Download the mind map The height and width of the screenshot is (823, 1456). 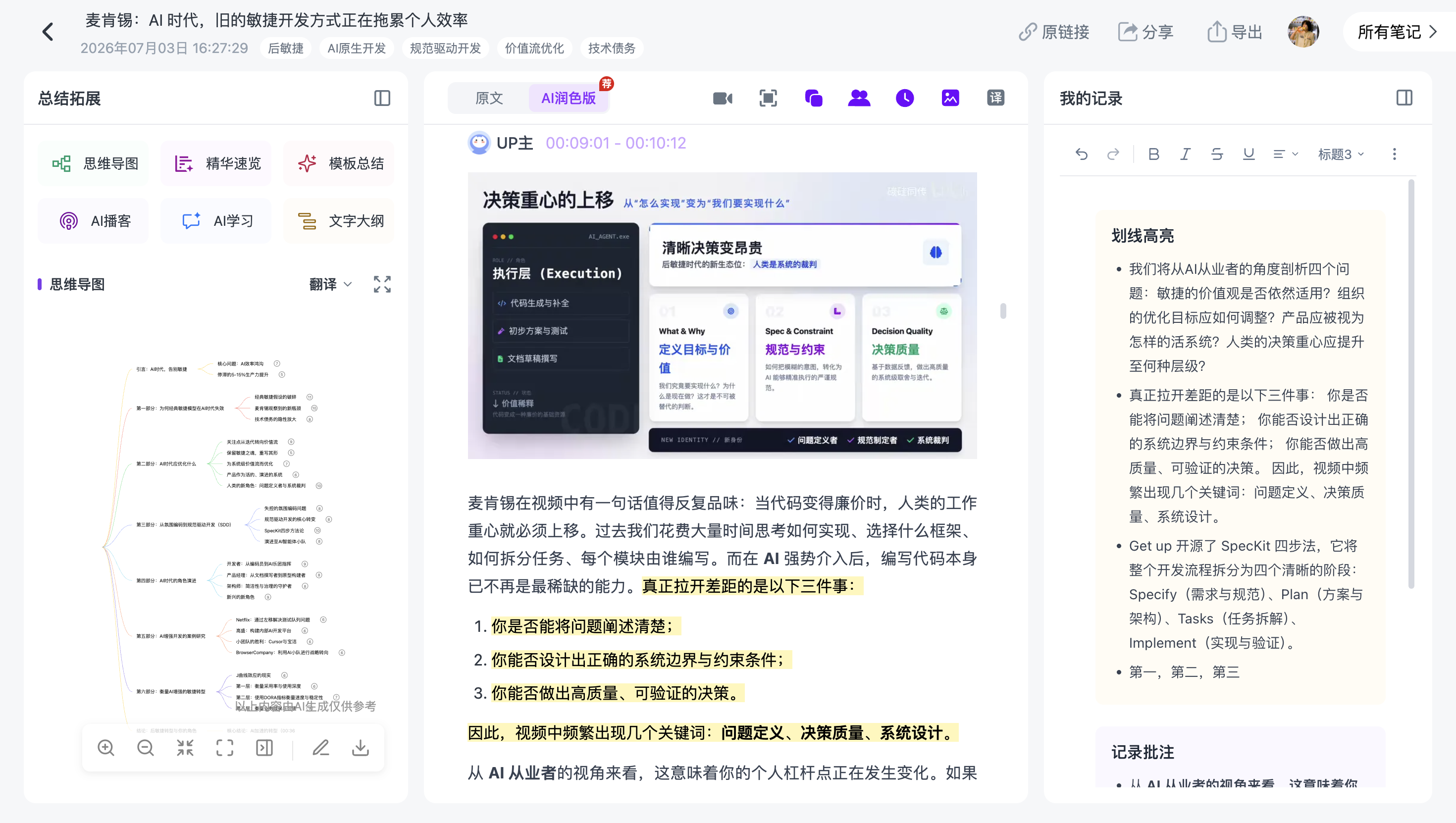[360, 748]
